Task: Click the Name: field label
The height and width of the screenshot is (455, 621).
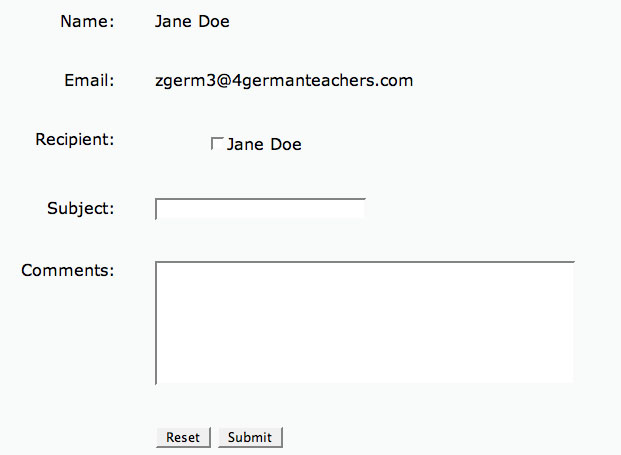Action: pos(87,21)
